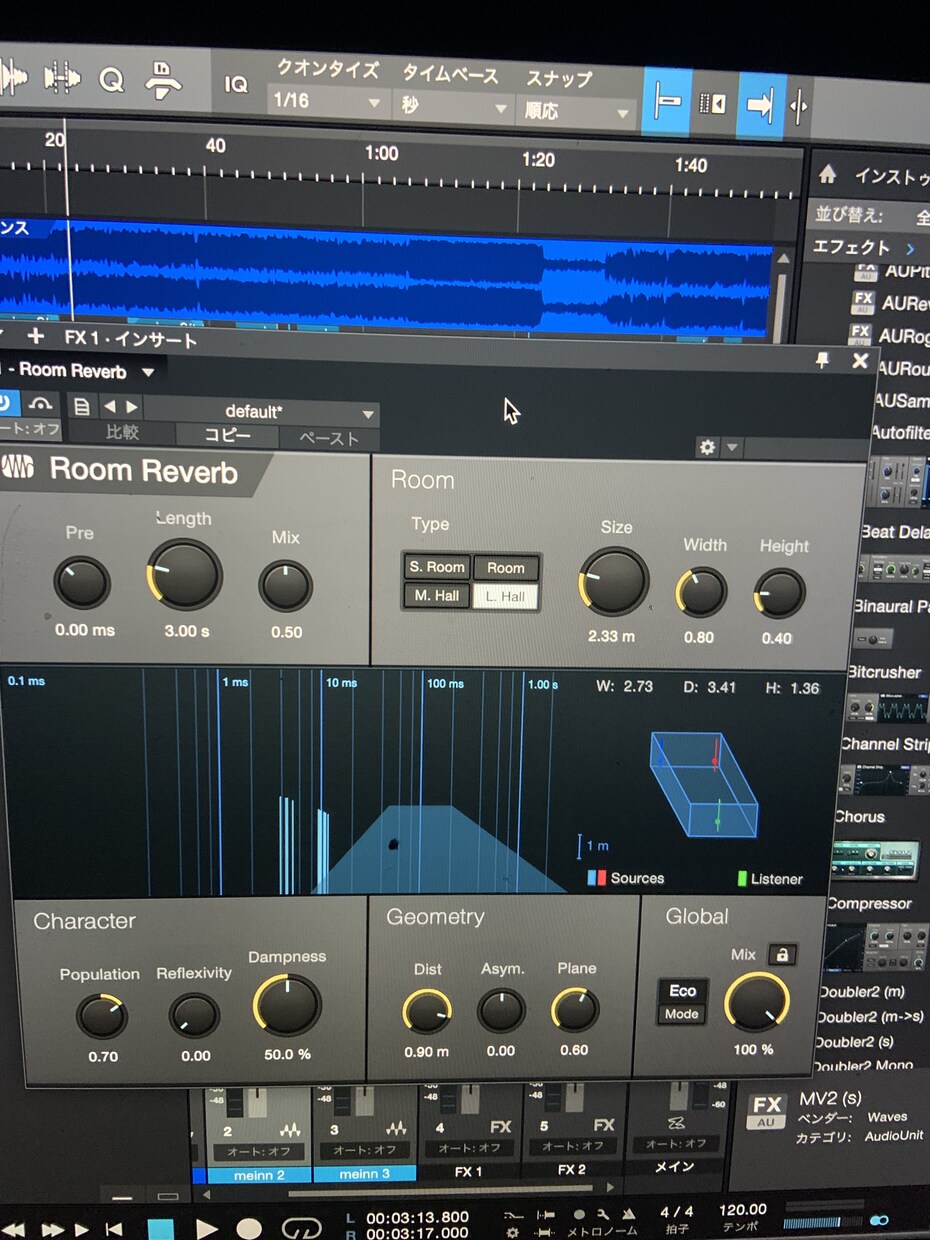The width and height of the screenshot is (930, 1240).
Task: Click the home icon in browser panel
Action: pyautogui.click(x=827, y=175)
